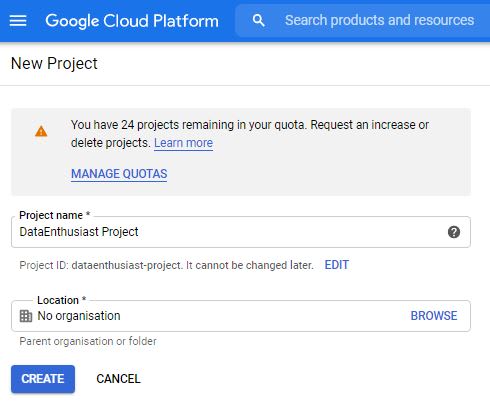The width and height of the screenshot is (490, 406).
Task: Click the search magnifier icon
Action: (x=258, y=21)
